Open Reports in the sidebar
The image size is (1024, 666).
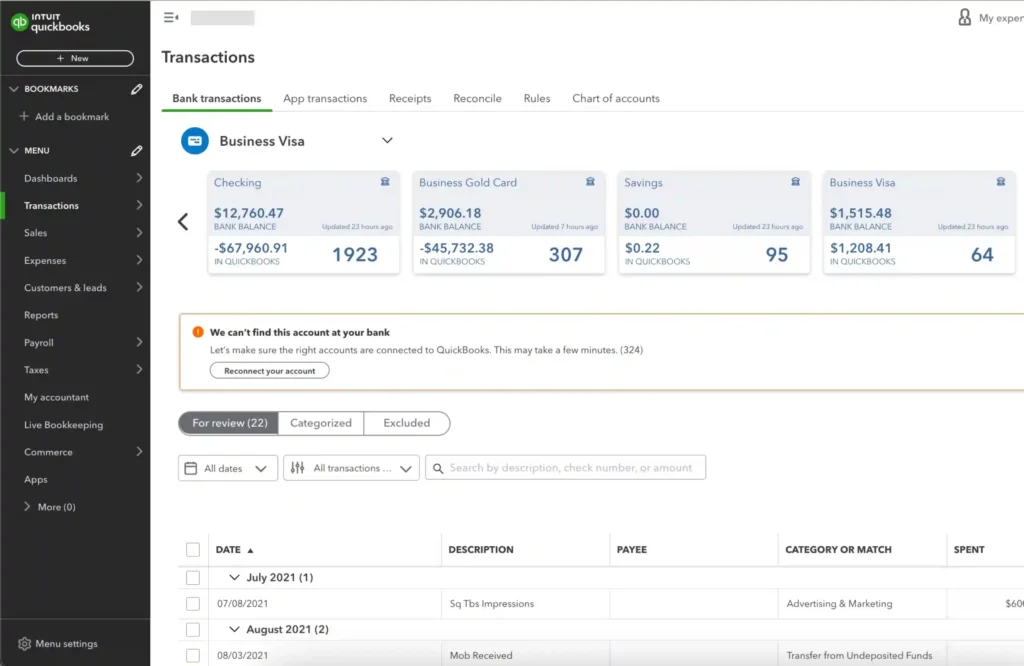pyautogui.click(x=41, y=315)
